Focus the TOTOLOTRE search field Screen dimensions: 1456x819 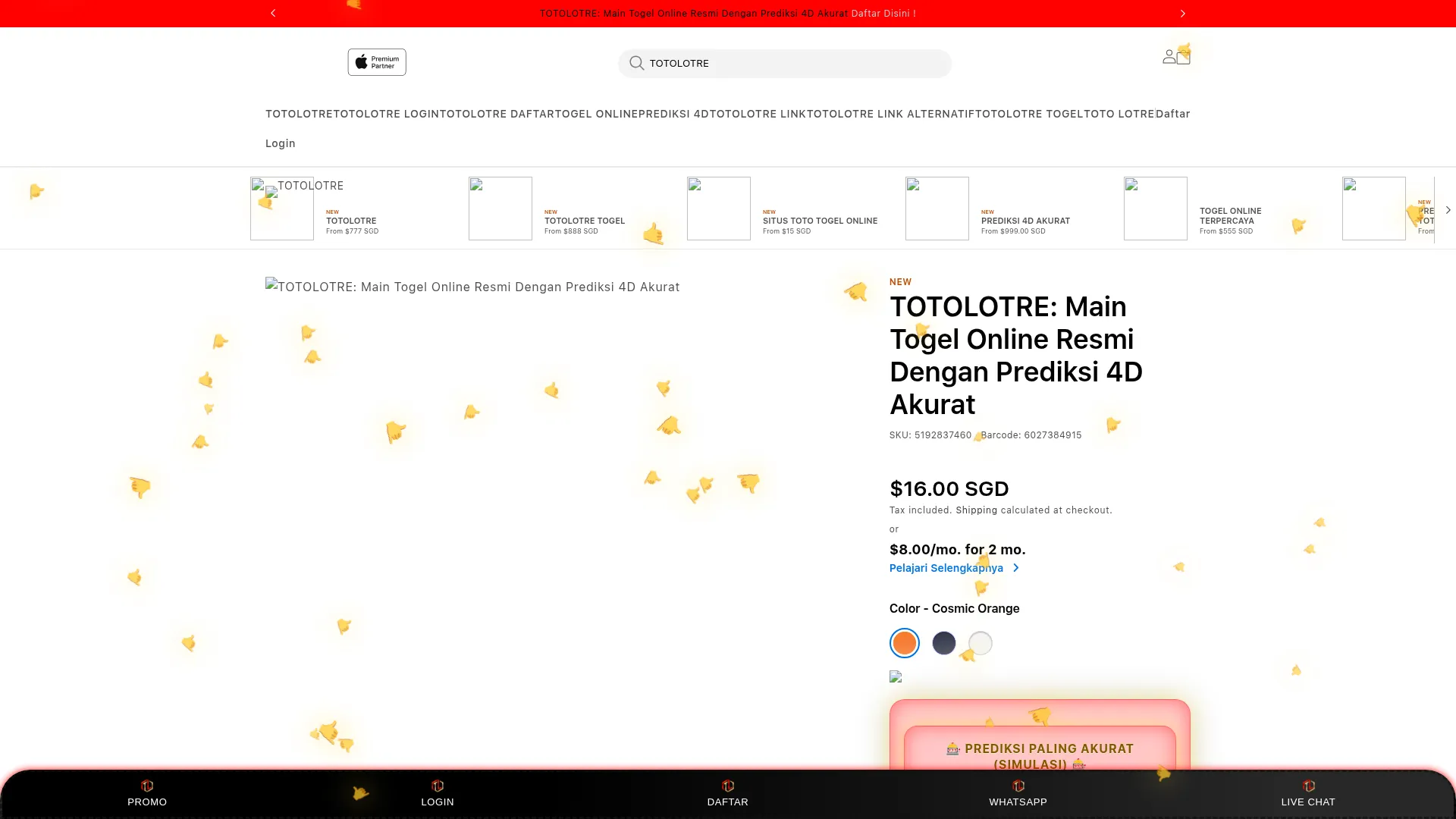pos(785,63)
